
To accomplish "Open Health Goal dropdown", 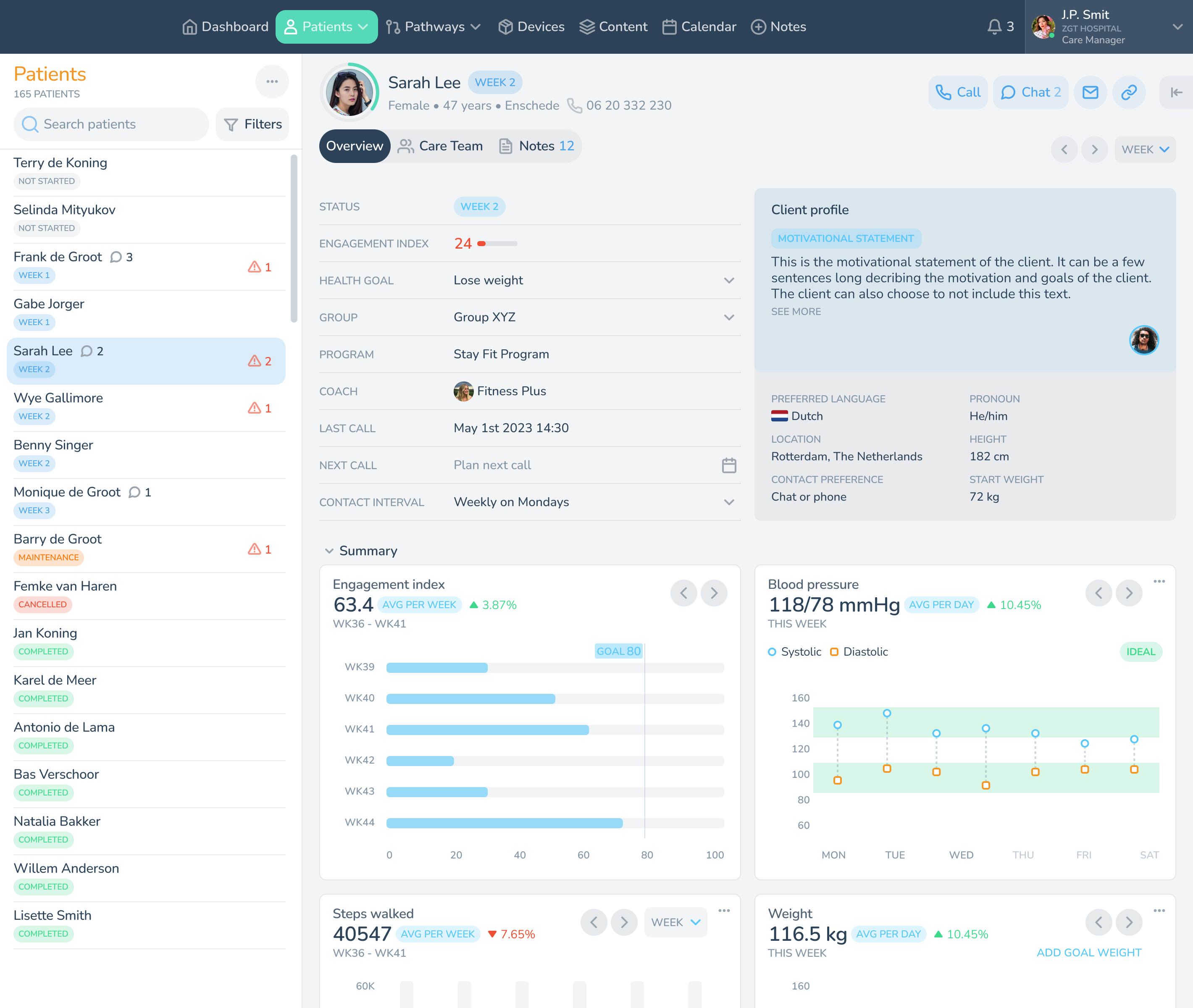I will [729, 281].
